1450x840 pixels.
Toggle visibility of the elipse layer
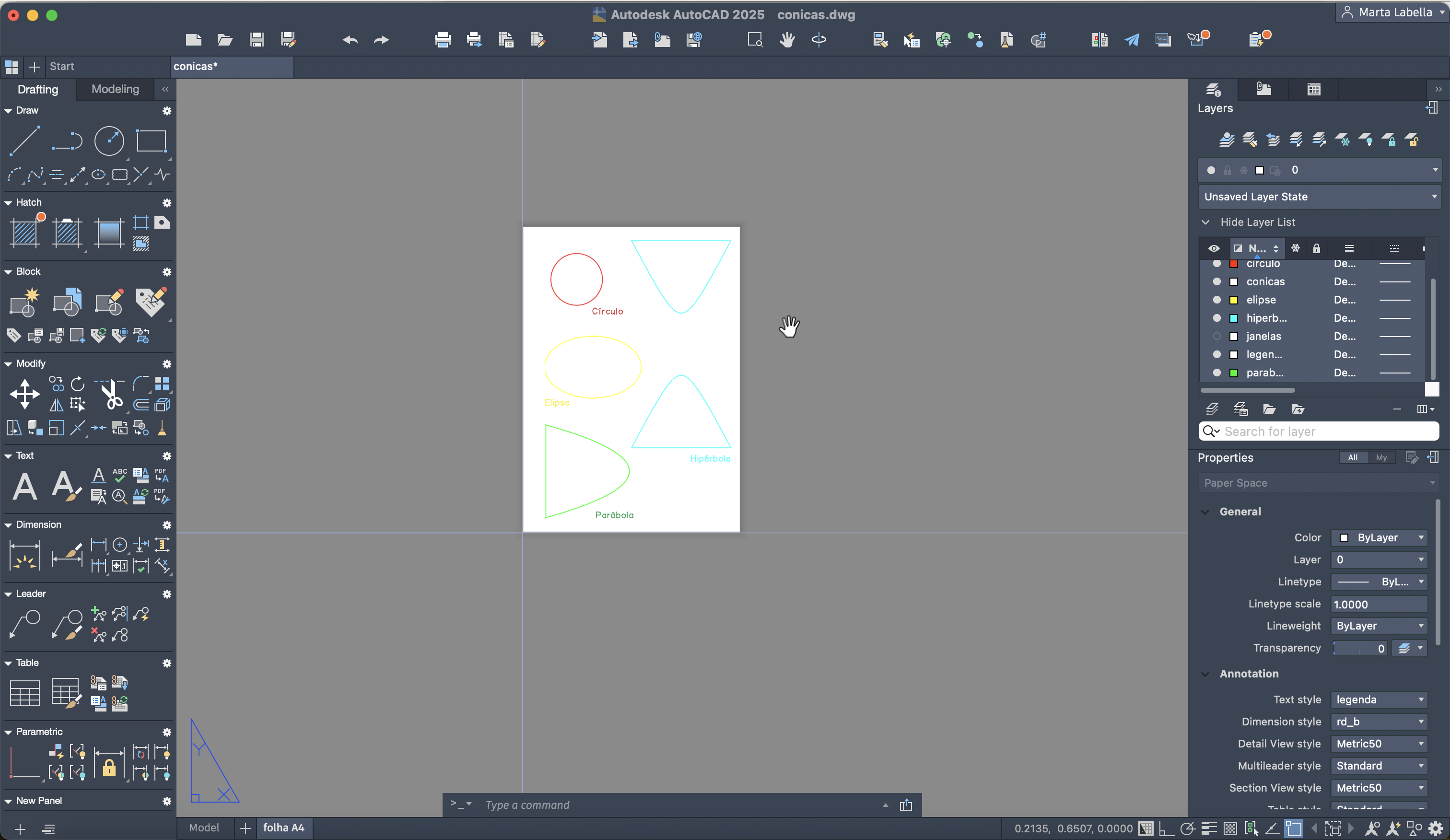tap(1216, 300)
